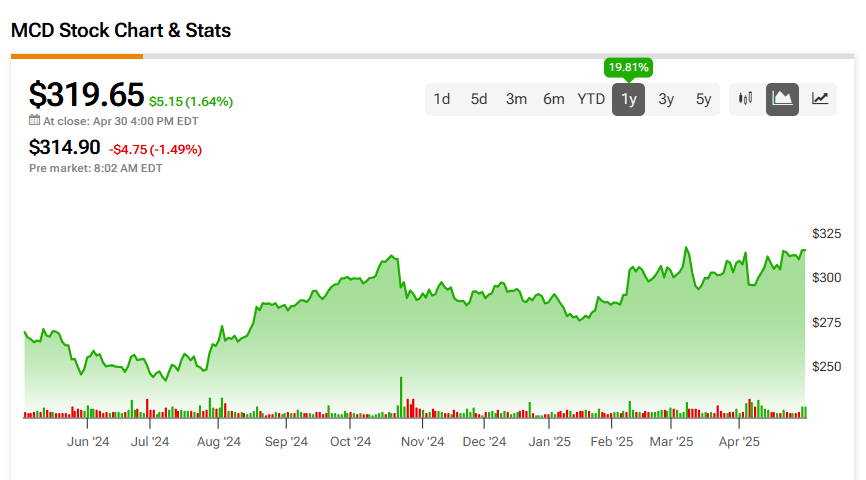Click the Sep '24 axis label
The width and height of the screenshot is (866, 480).
pos(286,442)
